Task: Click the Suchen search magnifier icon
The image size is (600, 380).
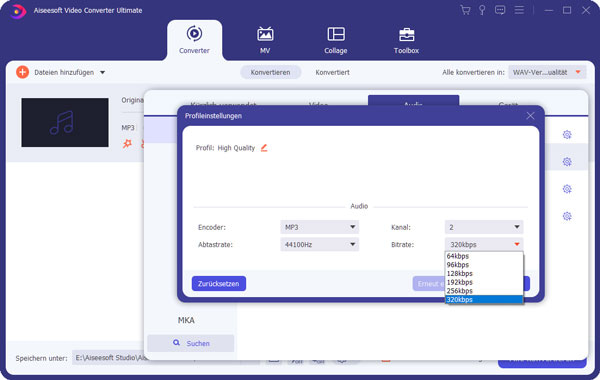Action: (176, 343)
